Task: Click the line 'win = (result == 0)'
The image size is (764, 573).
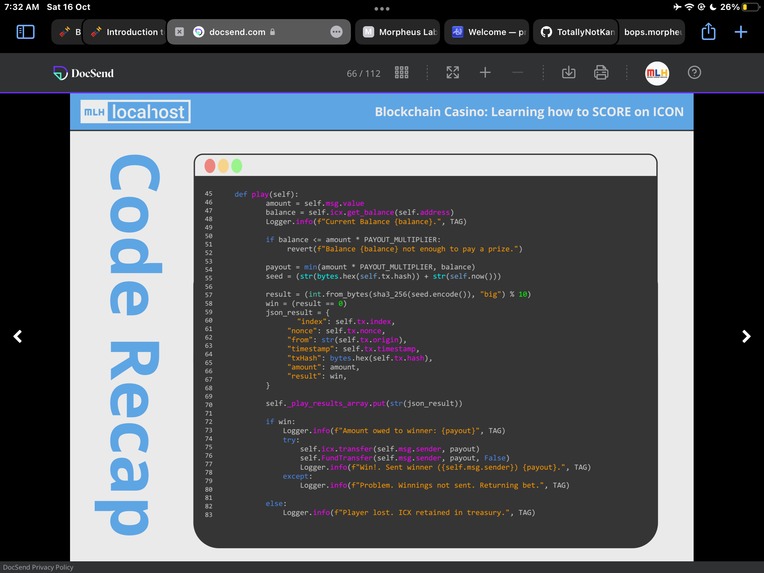Action: coord(306,304)
